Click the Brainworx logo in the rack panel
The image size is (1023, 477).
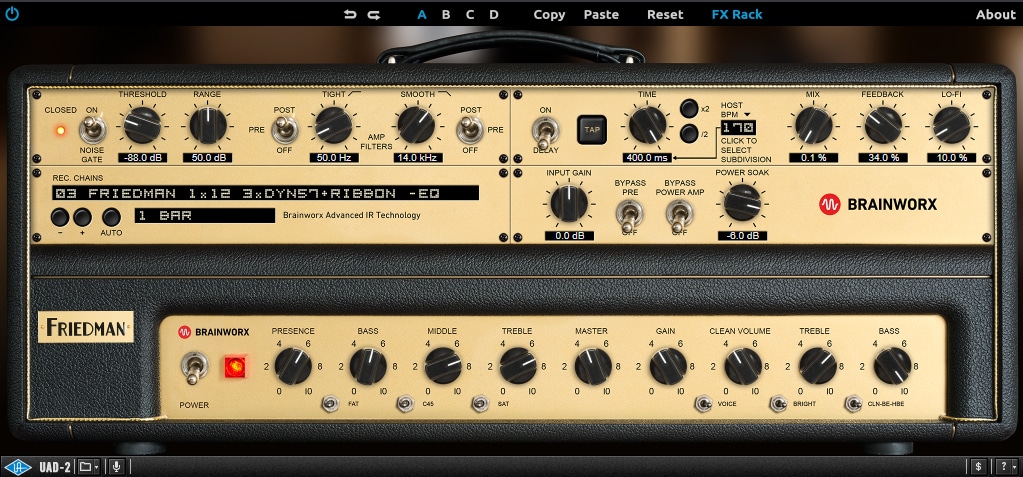pyautogui.click(x=878, y=204)
